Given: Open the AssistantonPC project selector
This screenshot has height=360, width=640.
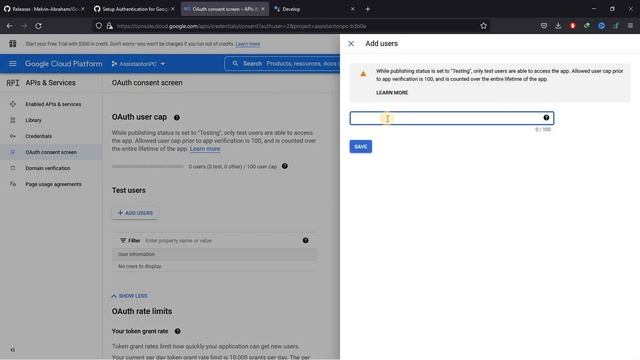Looking at the screenshot, I should [x=138, y=64].
